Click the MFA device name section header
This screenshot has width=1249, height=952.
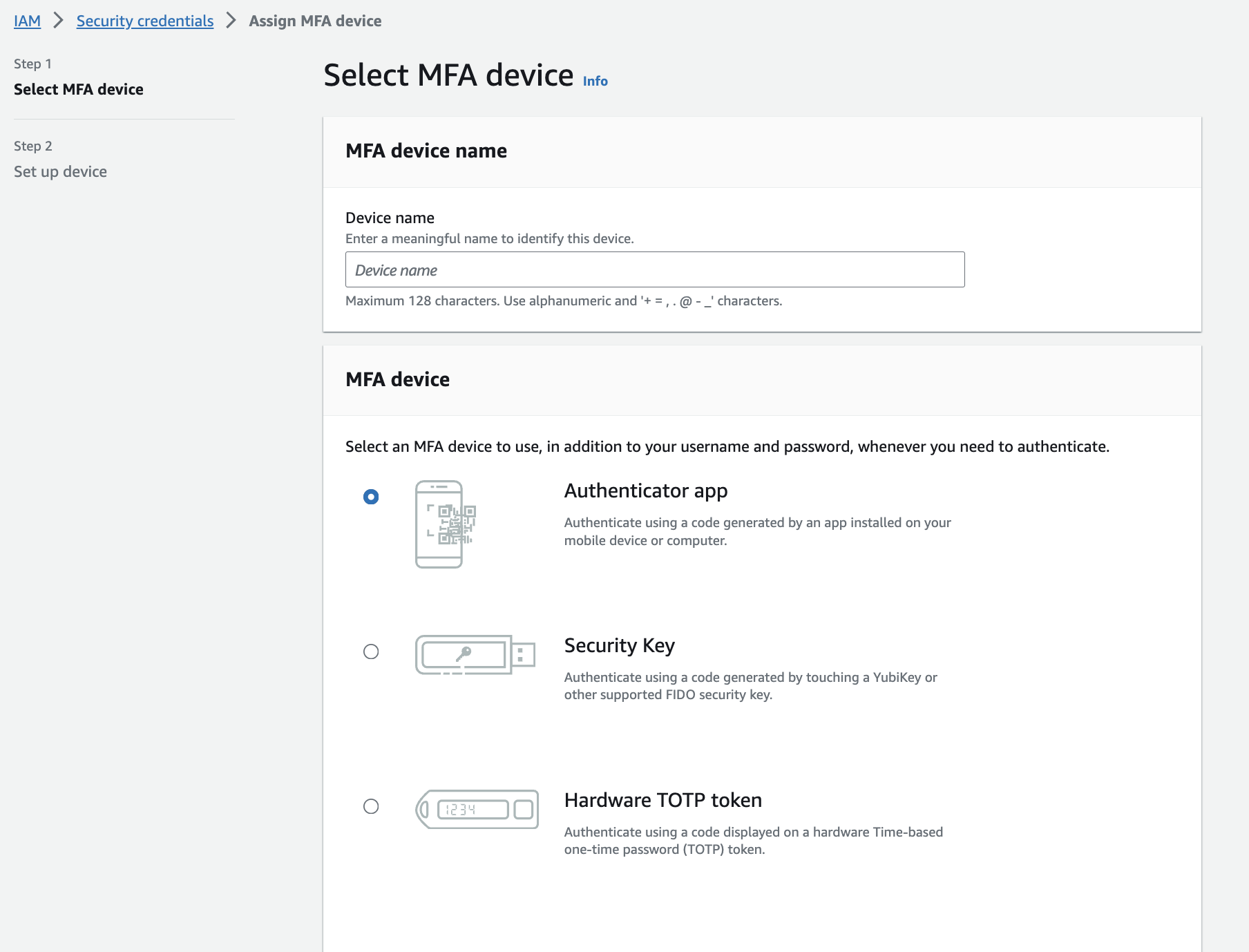(x=426, y=151)
